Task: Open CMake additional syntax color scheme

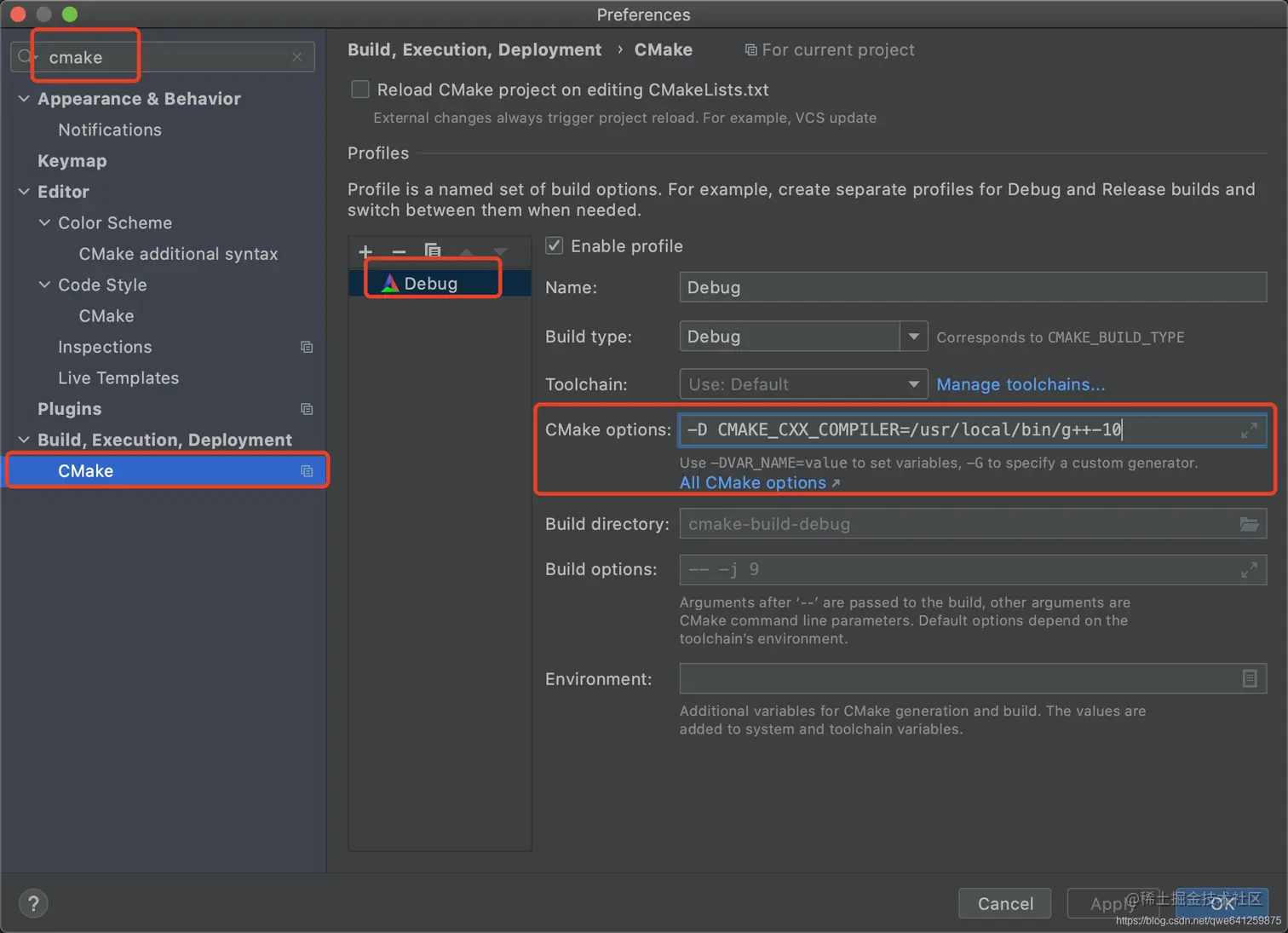Action: pyautogui.click(x=178, y=254)
